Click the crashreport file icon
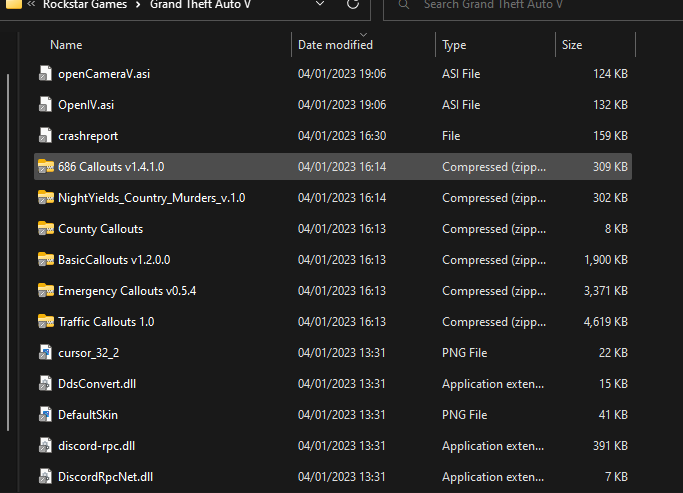The width and height of the screenshot is (683, 493). [x=45, y=136]
